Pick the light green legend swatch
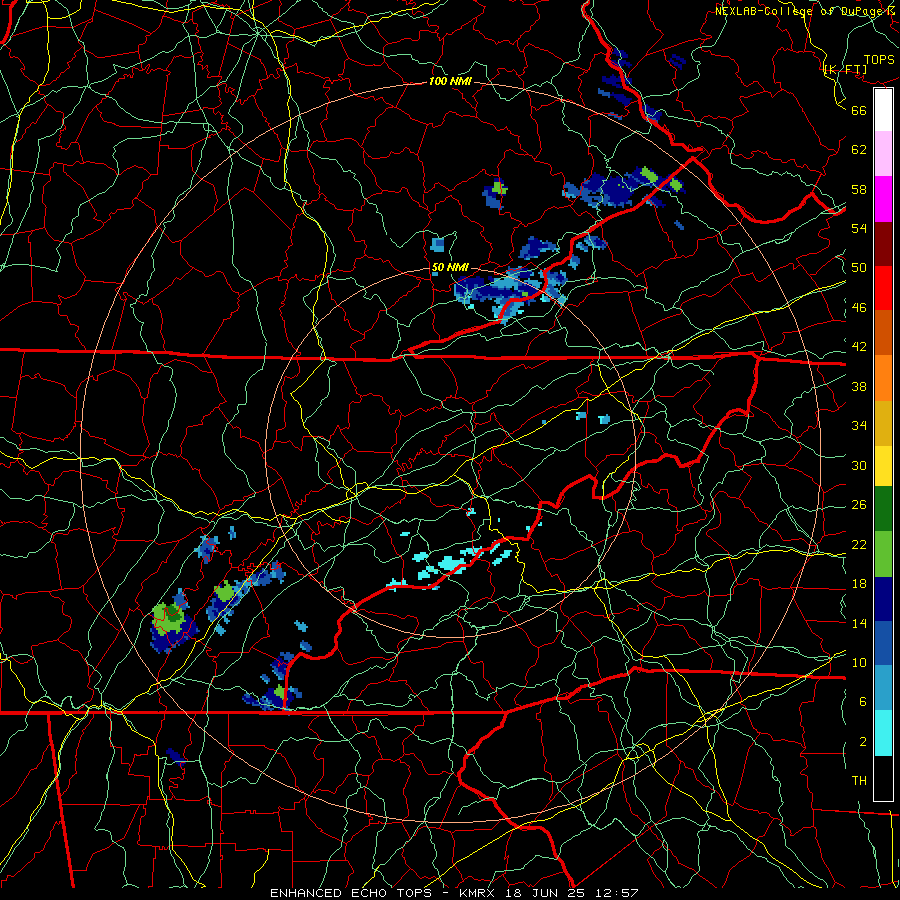Image resolution: width=900 pixels, height=900 pixels. (883, 554)
